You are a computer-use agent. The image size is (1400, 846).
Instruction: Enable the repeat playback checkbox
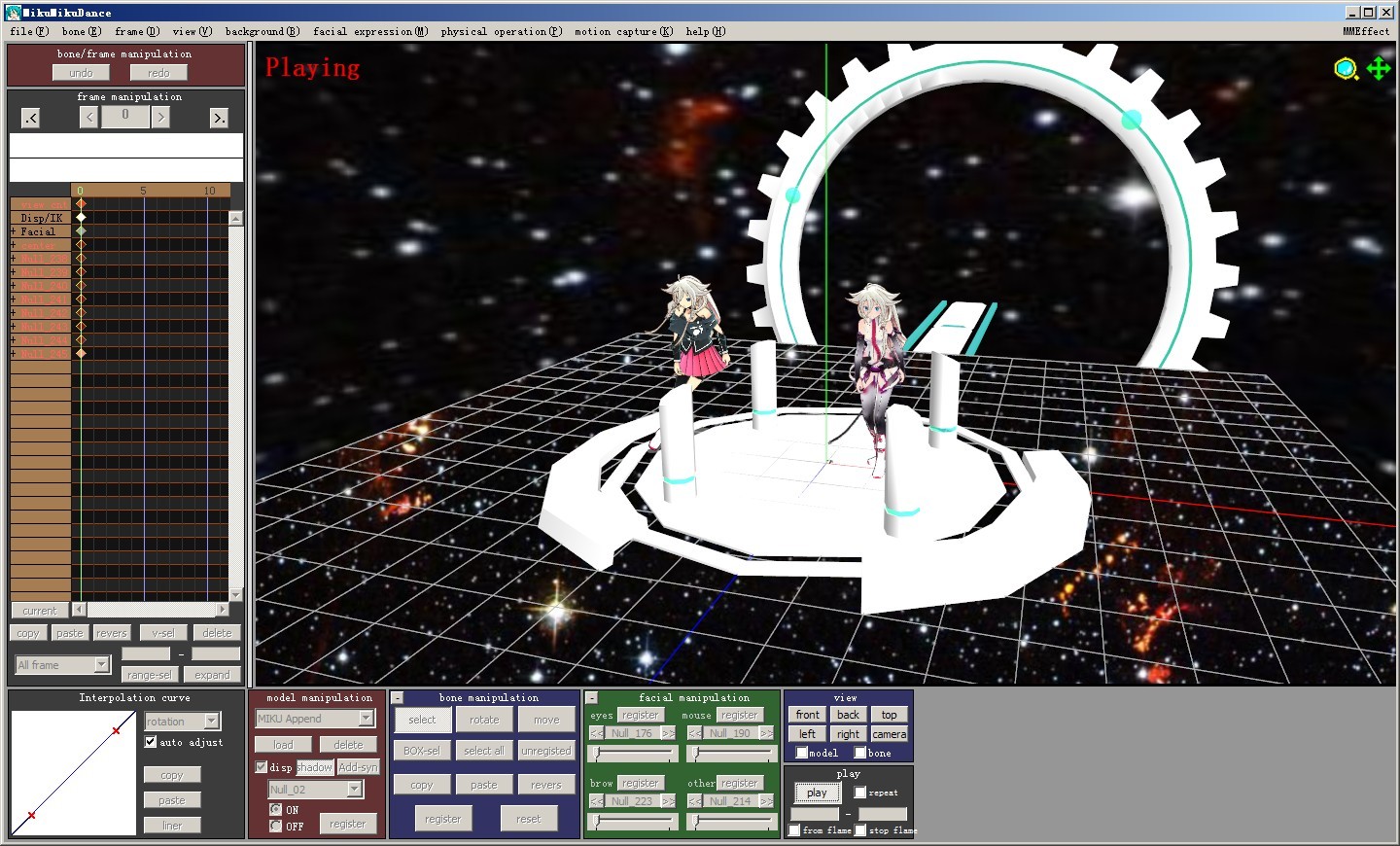click(x=860, y=793)
